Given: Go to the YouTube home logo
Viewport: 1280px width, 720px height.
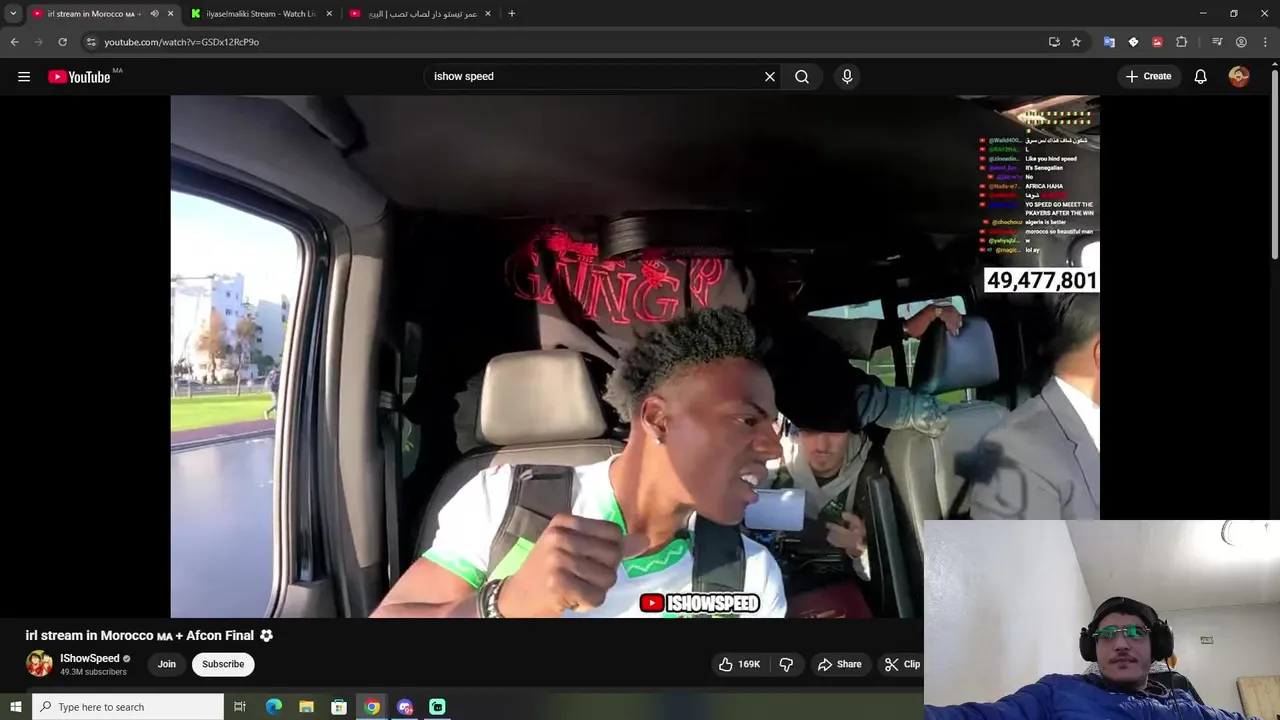Looking at the screenshot, I should click(x=79, y=77).
